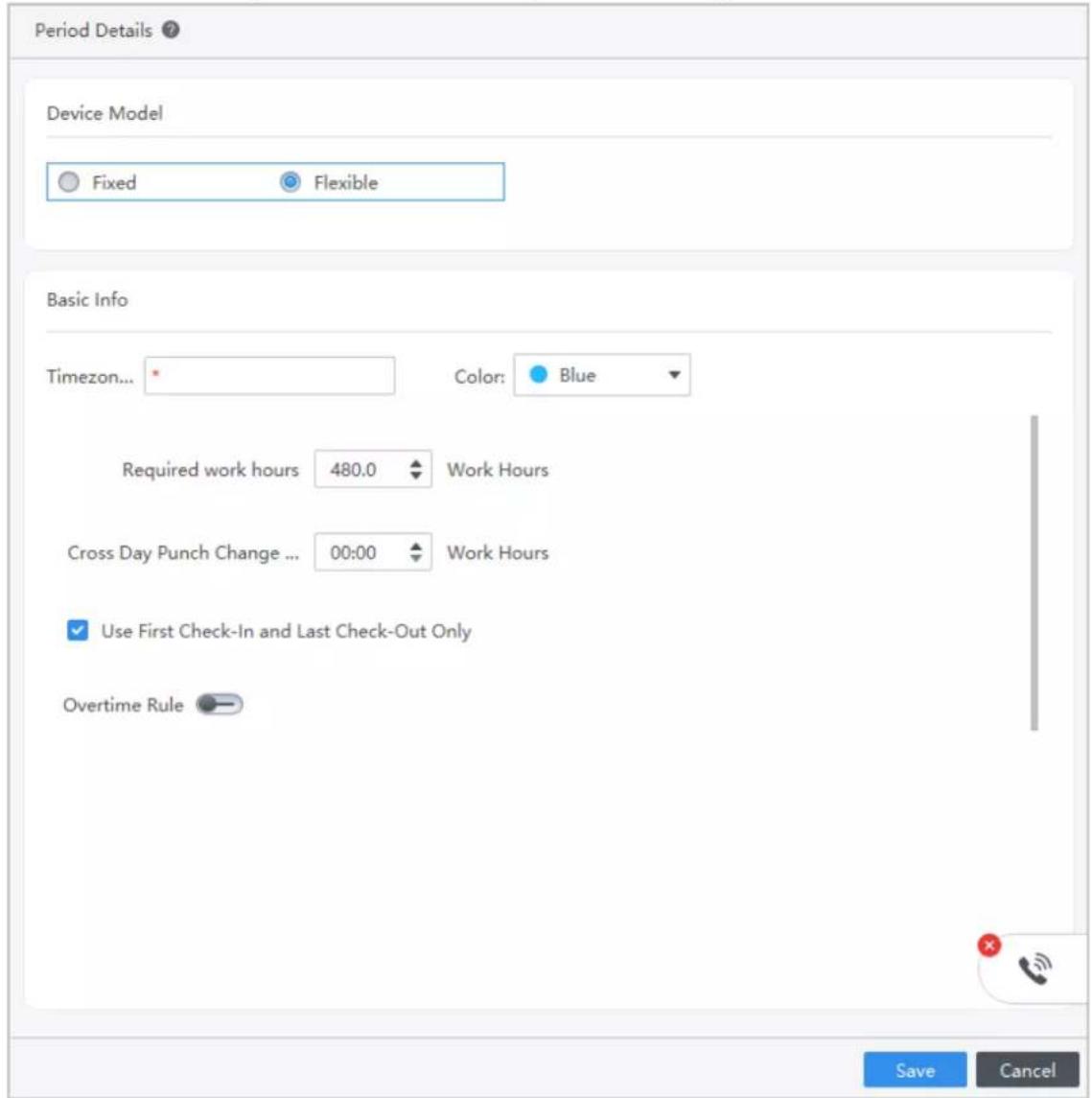Click the Device Model section heading
Screen dimensions: 1092x1098
click(105, 113)
